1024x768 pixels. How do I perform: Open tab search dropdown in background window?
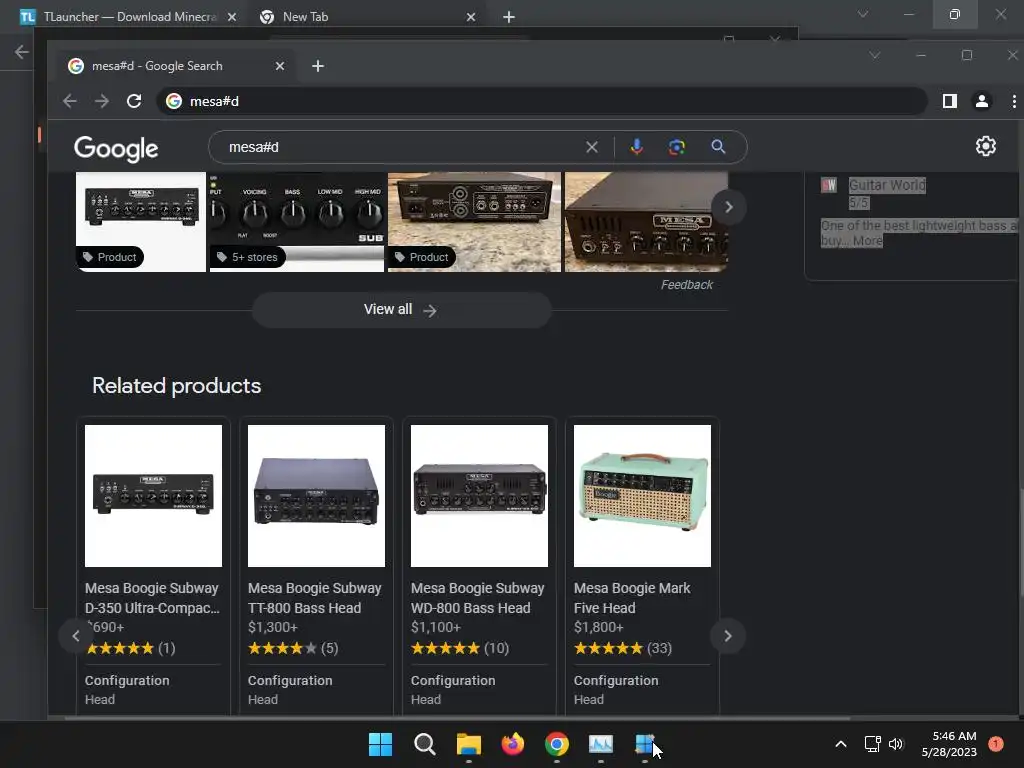pyautogui.click(x=863, y=14)
